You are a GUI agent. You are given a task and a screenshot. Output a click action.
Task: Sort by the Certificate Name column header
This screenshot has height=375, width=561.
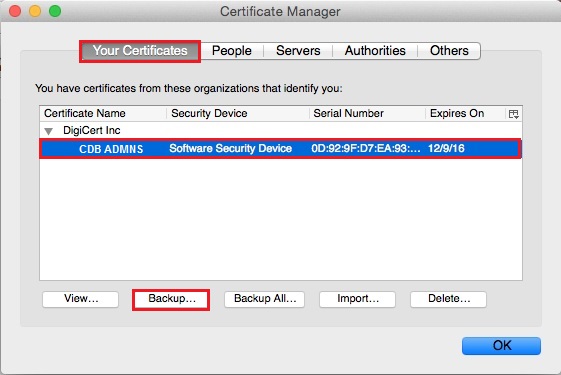[103, 113]
